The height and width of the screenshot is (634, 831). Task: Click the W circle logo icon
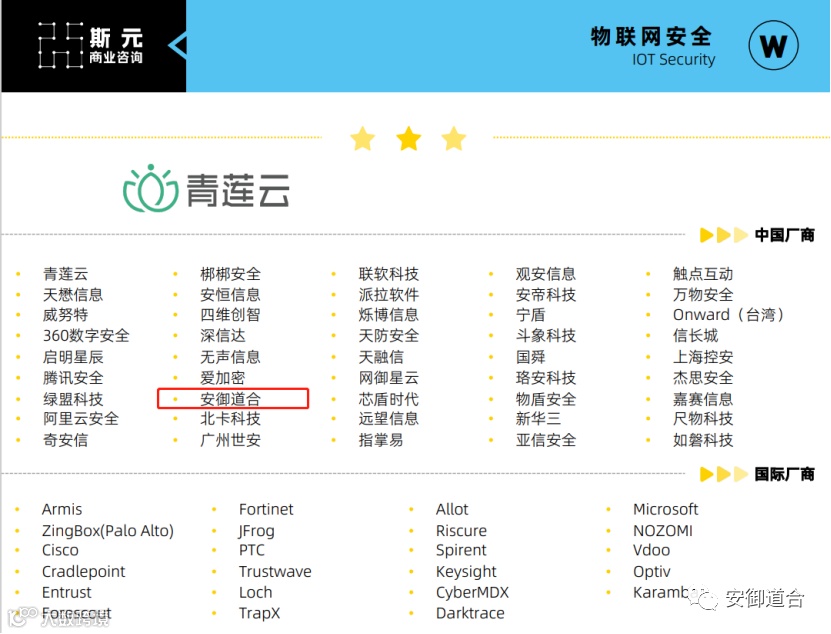coord(773,46)
